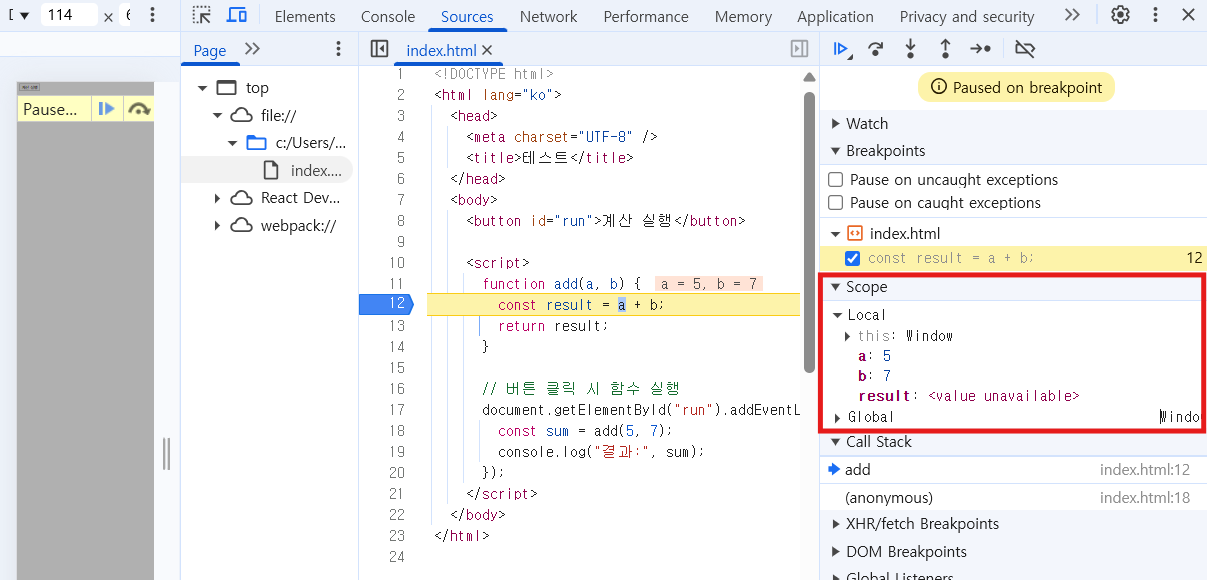
Task: Open index.html:12 source link
Action: click(1144, 470)
